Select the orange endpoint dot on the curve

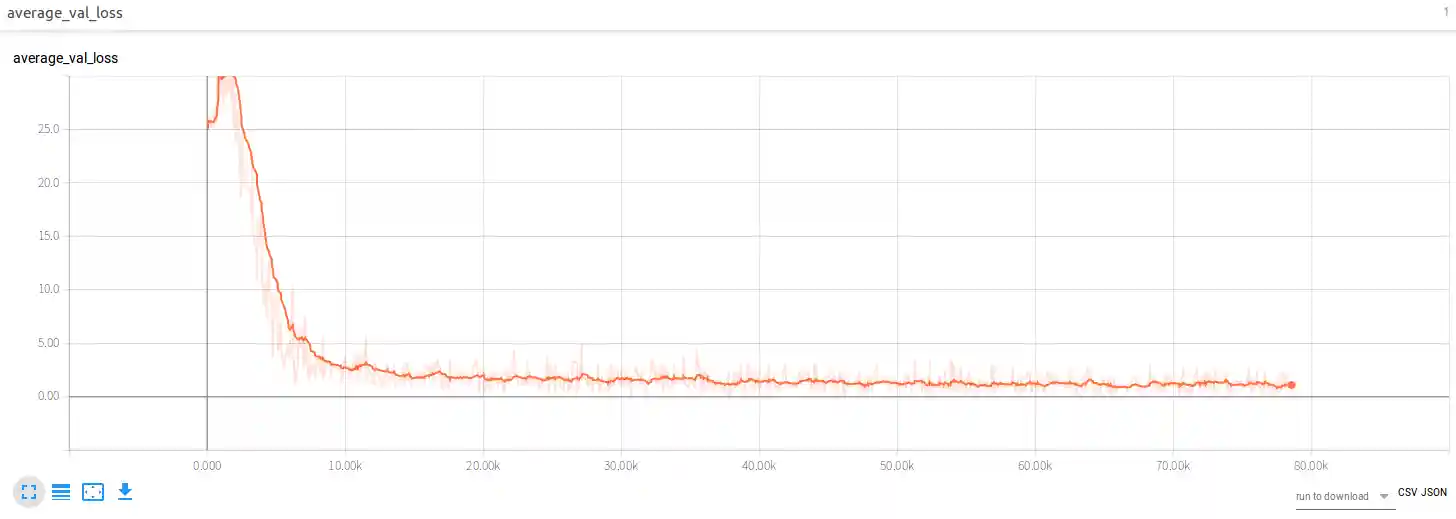[x=1292, y=385]
